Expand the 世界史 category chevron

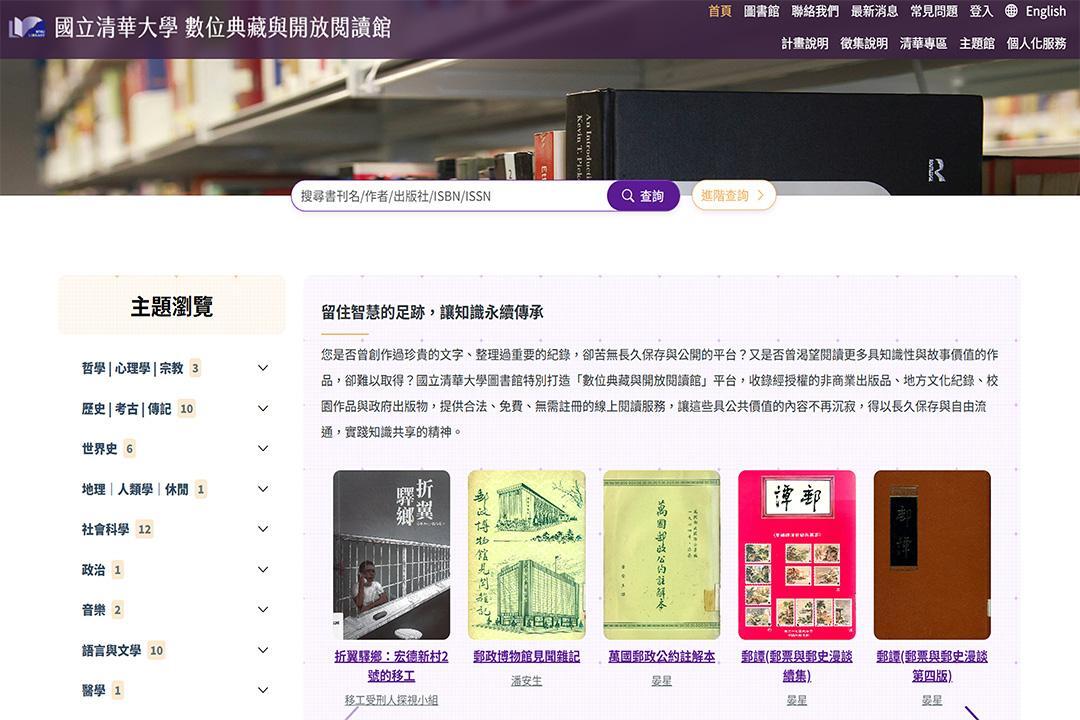263,449
